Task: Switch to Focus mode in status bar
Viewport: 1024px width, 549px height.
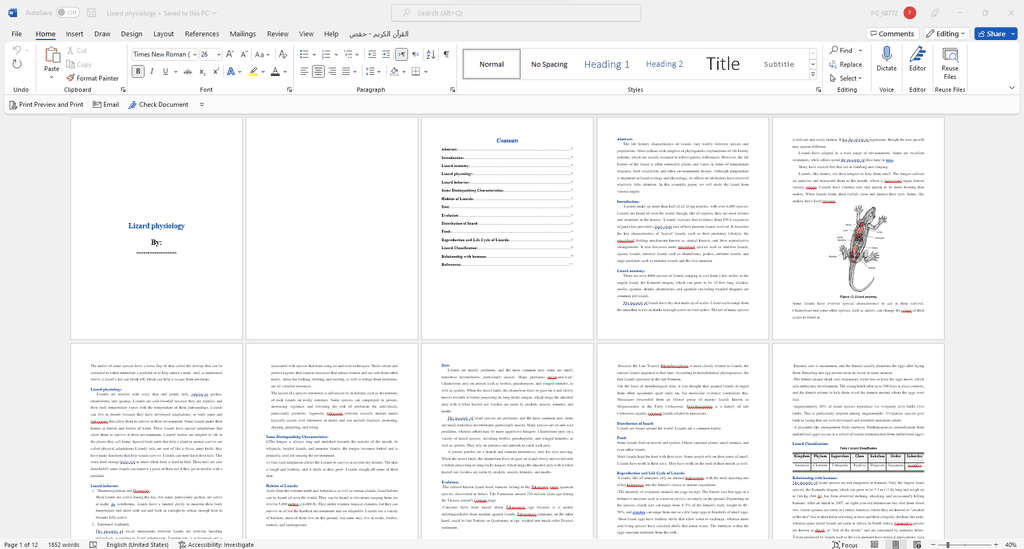Action: pyautogui.click(x=845, y=544)
